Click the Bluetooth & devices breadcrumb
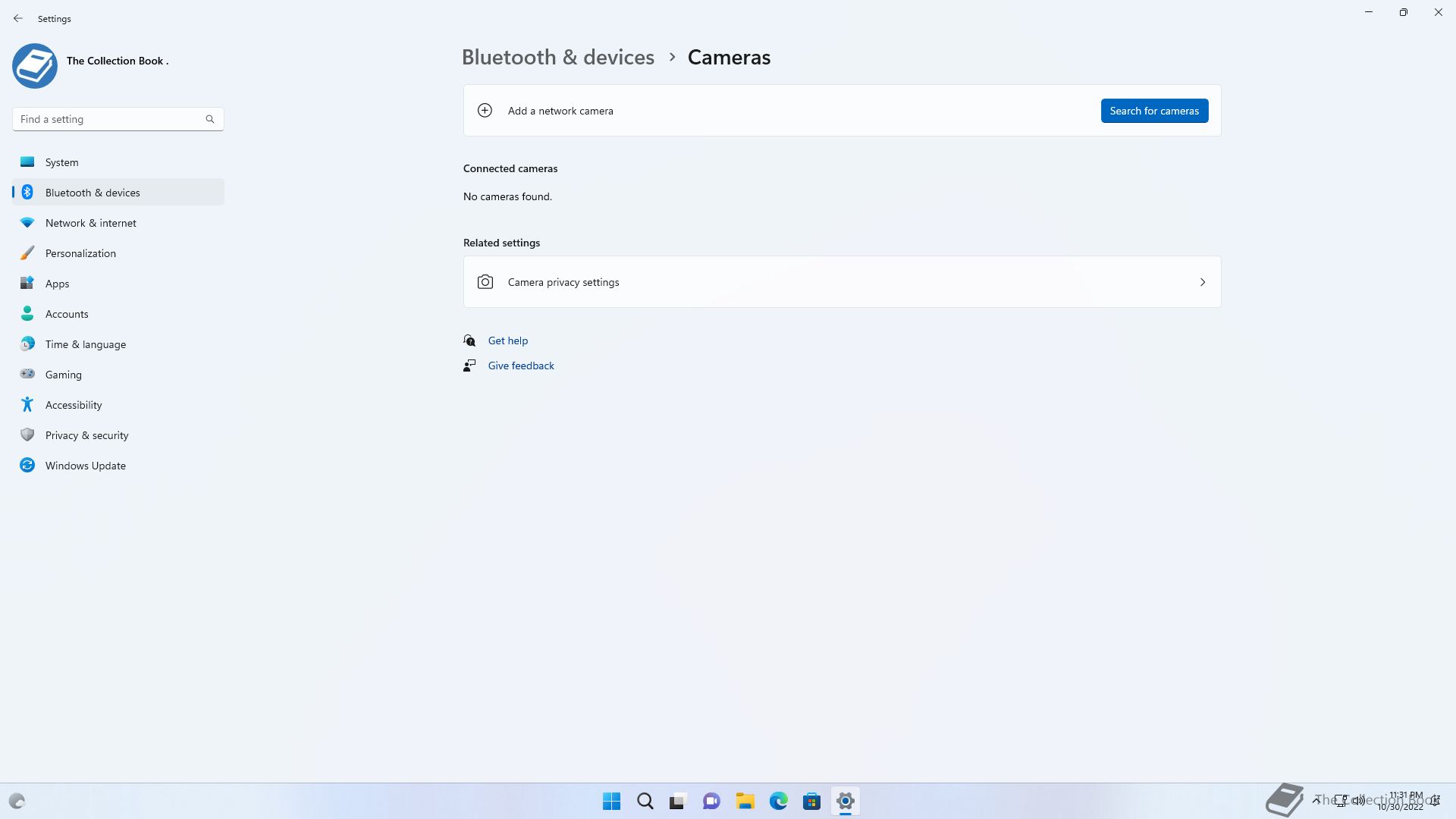The width and height of the screenshot is (1456, 819). click(x=557, y=58)
